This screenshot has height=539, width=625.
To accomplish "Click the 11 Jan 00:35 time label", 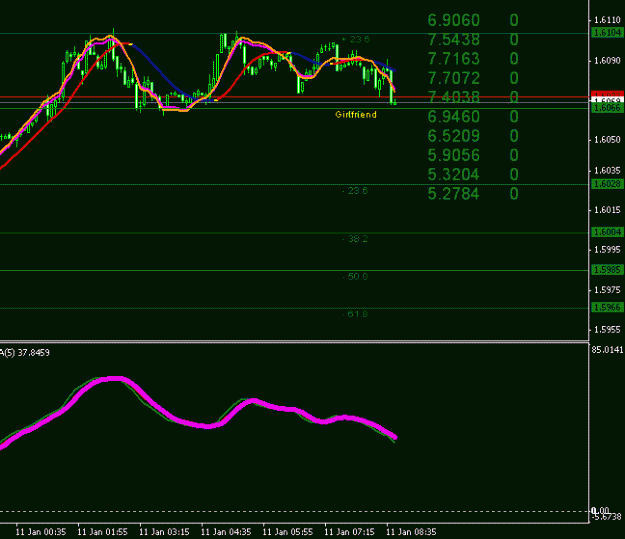I will tap(41, 532).
